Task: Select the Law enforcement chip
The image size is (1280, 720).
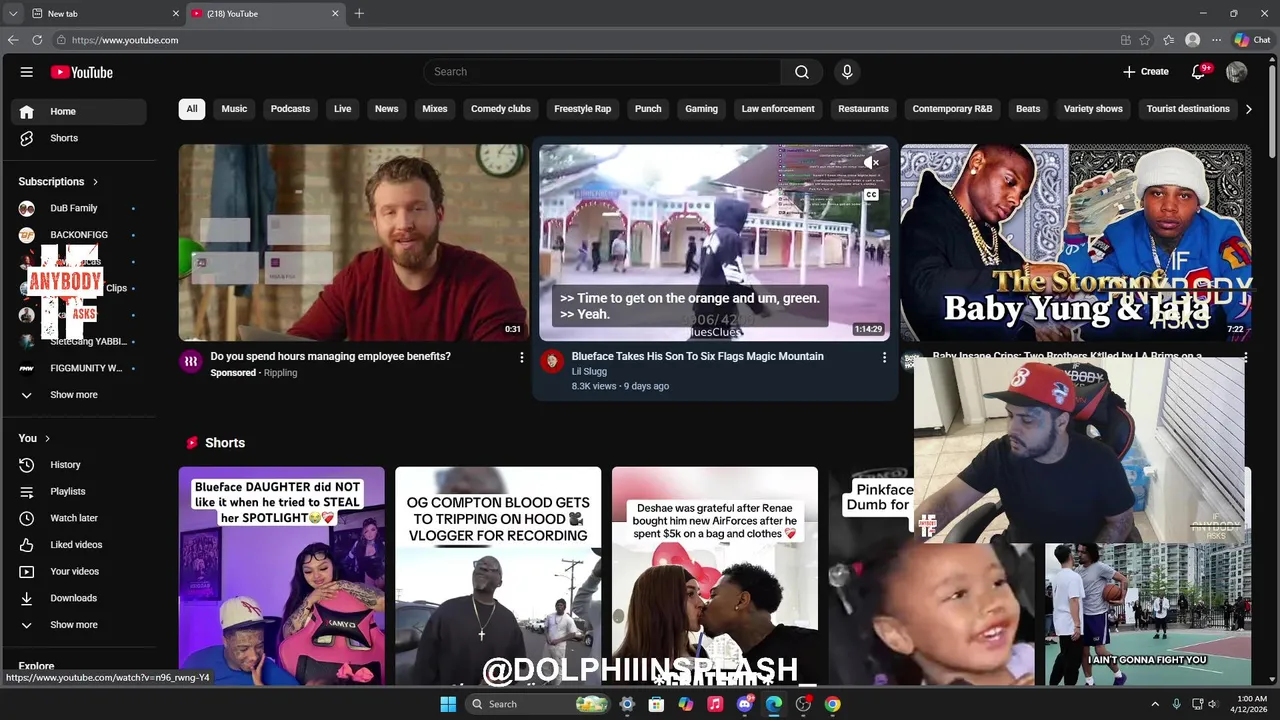Action: click(778, 109)
